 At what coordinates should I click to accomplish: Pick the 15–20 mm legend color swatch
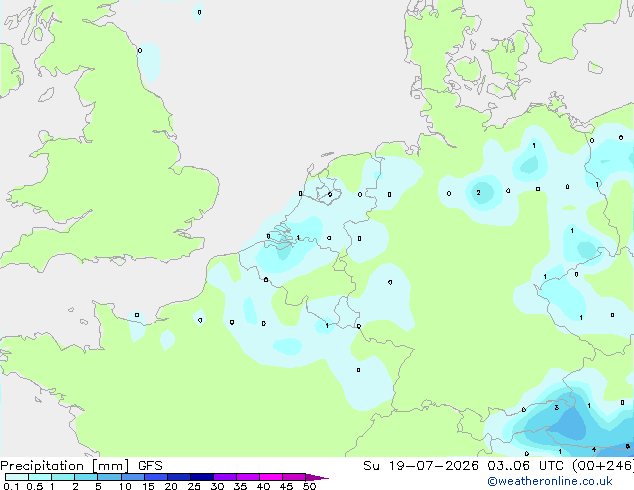(155, 477)
